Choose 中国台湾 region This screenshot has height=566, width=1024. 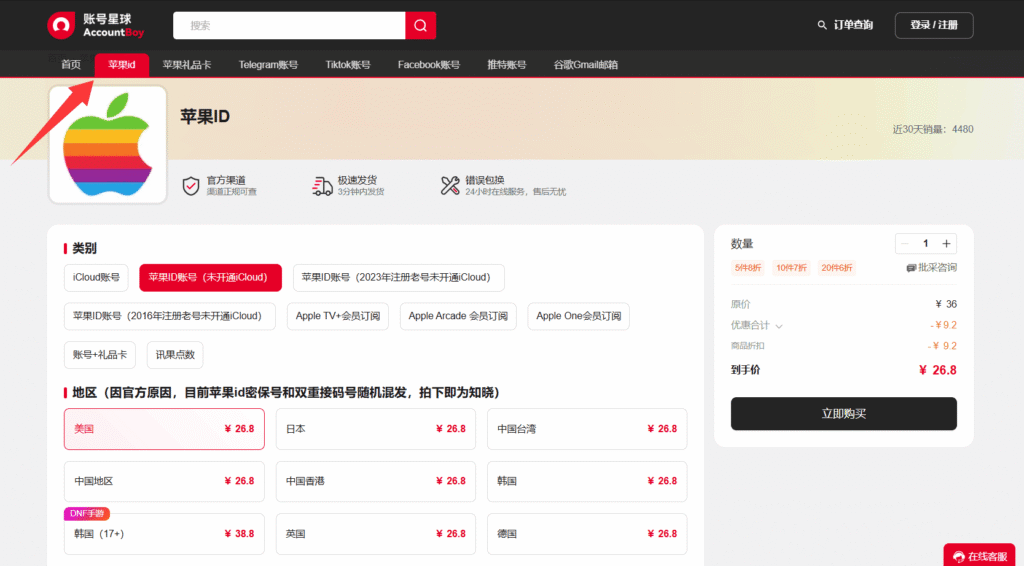(587, 429)
